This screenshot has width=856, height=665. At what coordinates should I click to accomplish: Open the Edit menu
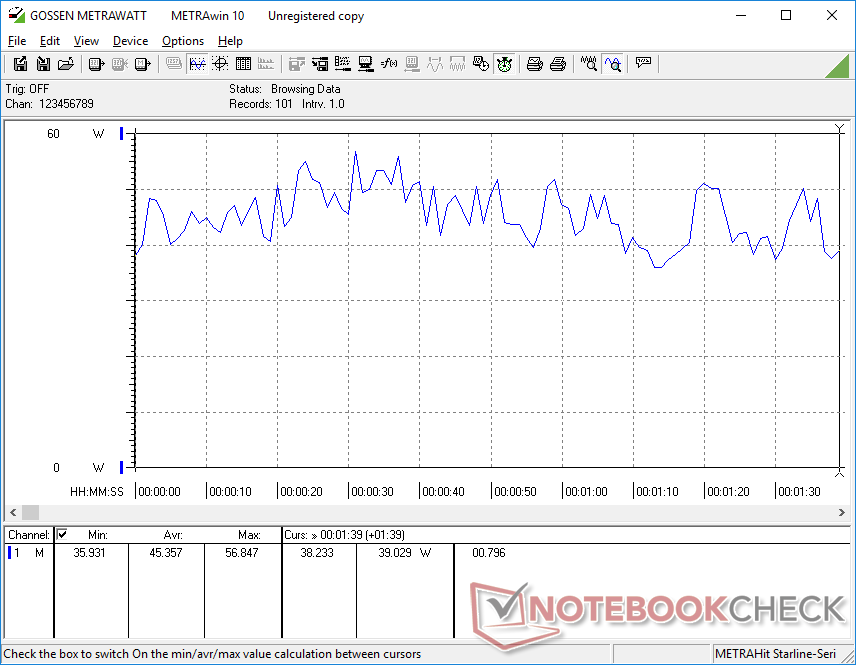click(x=50, y=41)
